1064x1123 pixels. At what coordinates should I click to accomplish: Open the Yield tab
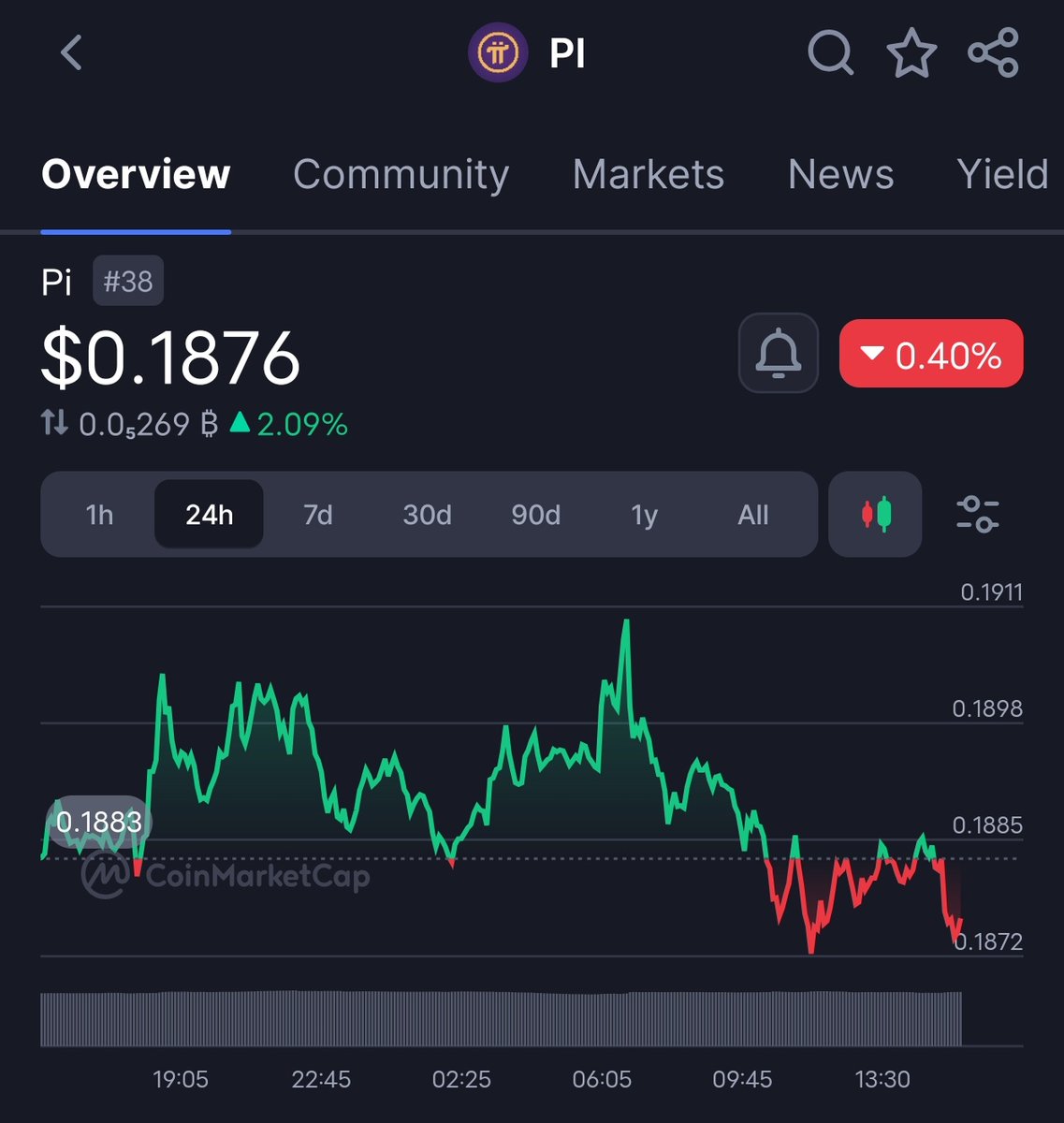[x=1003, y=174]
